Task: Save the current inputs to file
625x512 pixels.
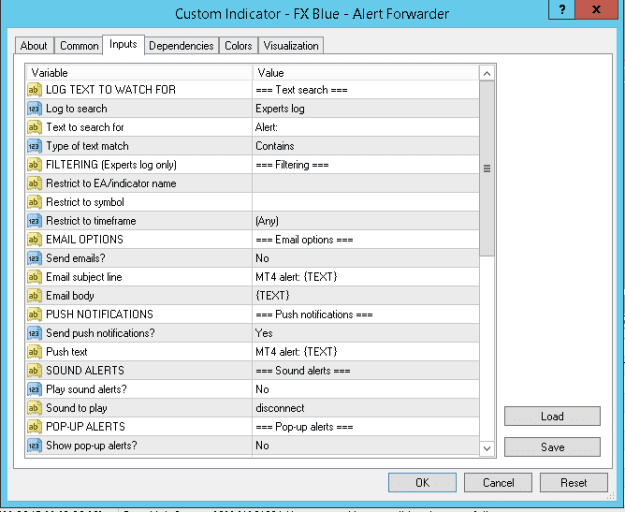Action: [552, 447]
